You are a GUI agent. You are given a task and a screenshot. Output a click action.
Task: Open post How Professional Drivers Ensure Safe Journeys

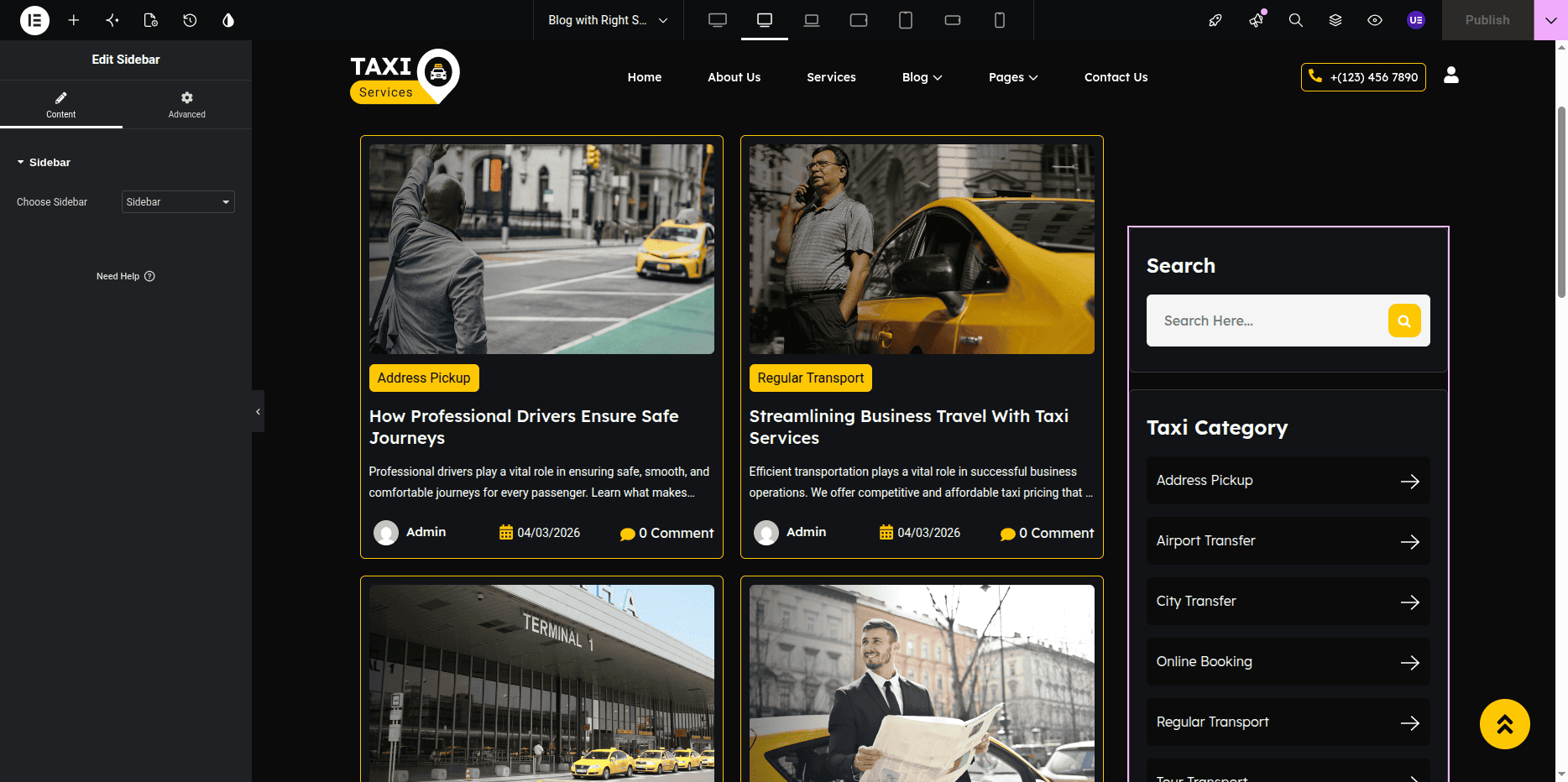524,427
